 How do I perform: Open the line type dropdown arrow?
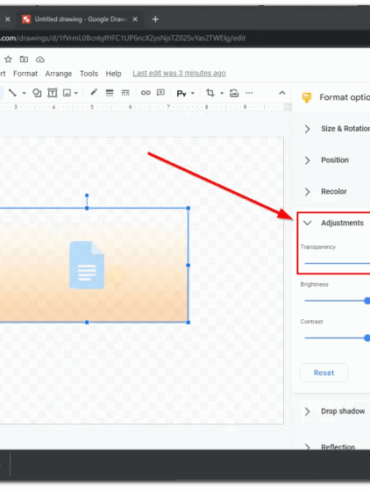(x=24, y=93)
